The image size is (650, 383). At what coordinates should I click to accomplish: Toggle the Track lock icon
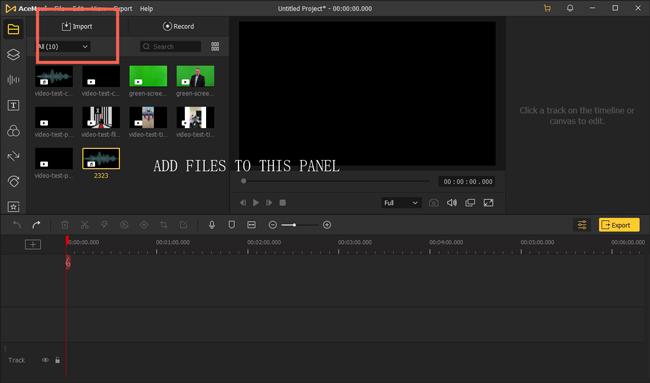(58, 360)
